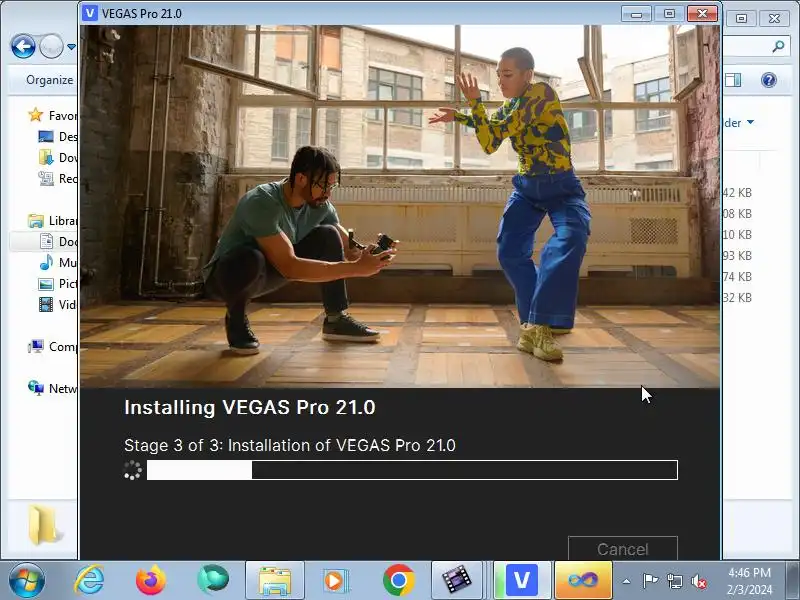Viewport: 800px width, 600px height.
Task: Switch to VEGAS installer taskbar button
Action: 522,580
